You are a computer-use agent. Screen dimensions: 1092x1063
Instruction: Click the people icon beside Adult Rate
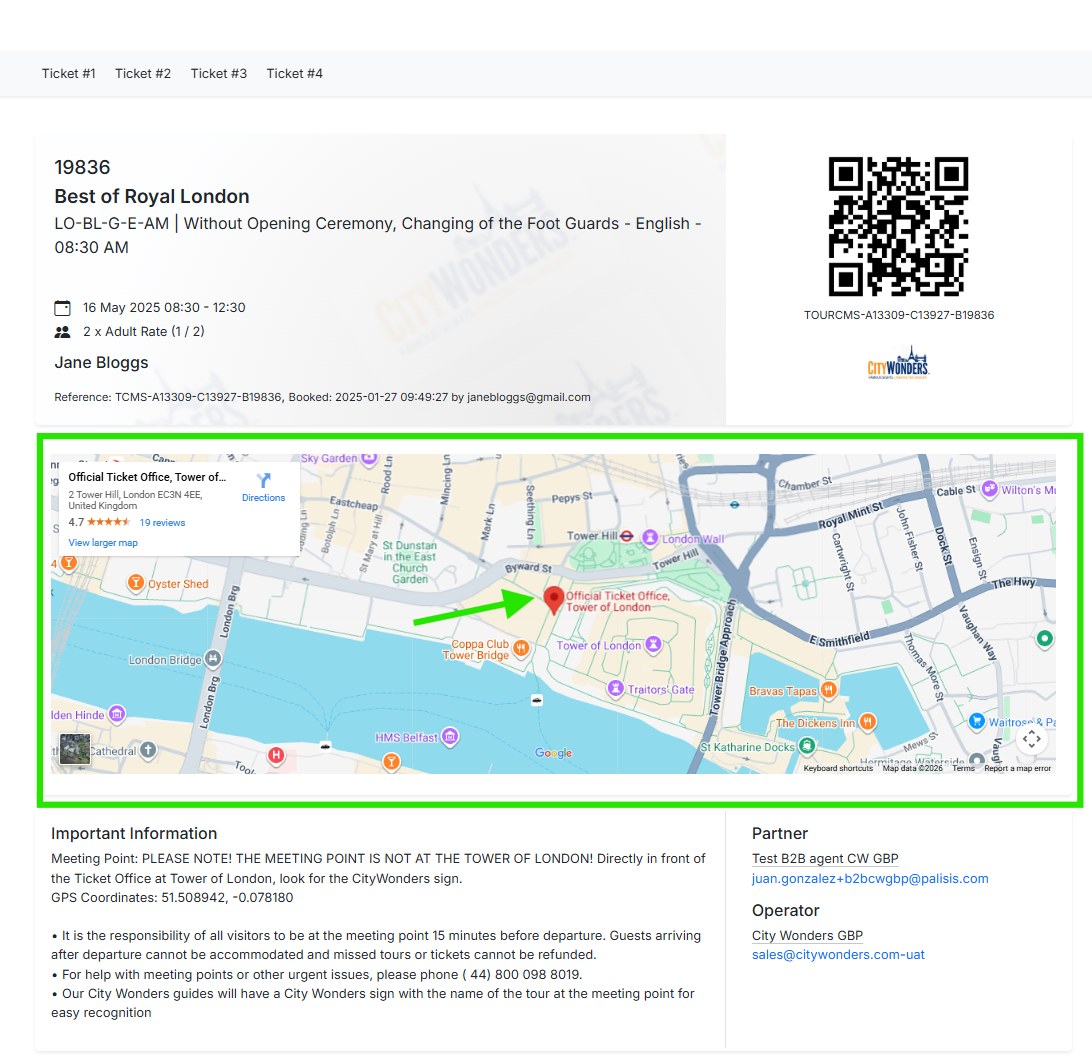point(63,332)
